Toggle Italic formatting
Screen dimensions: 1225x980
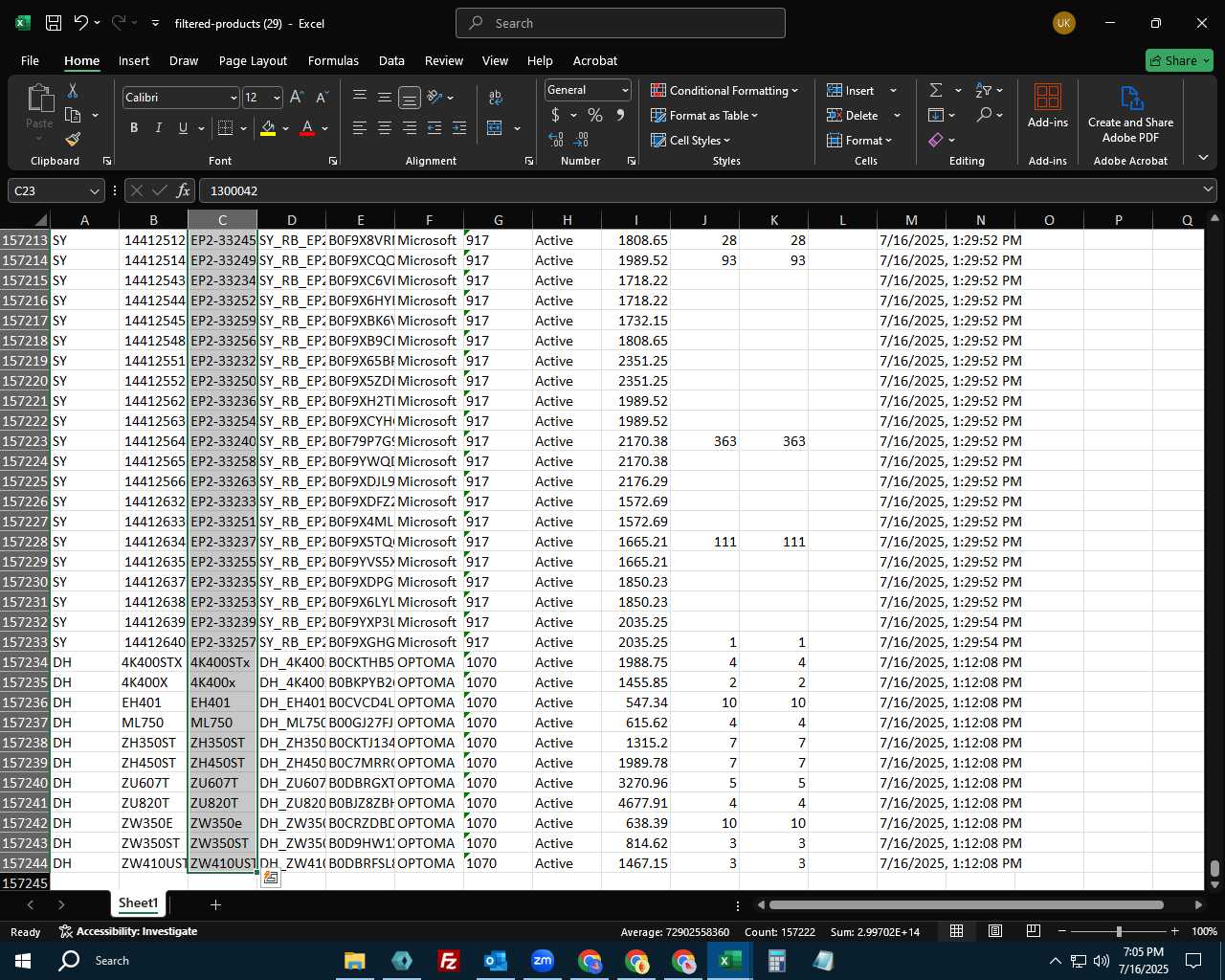[158, 128]
